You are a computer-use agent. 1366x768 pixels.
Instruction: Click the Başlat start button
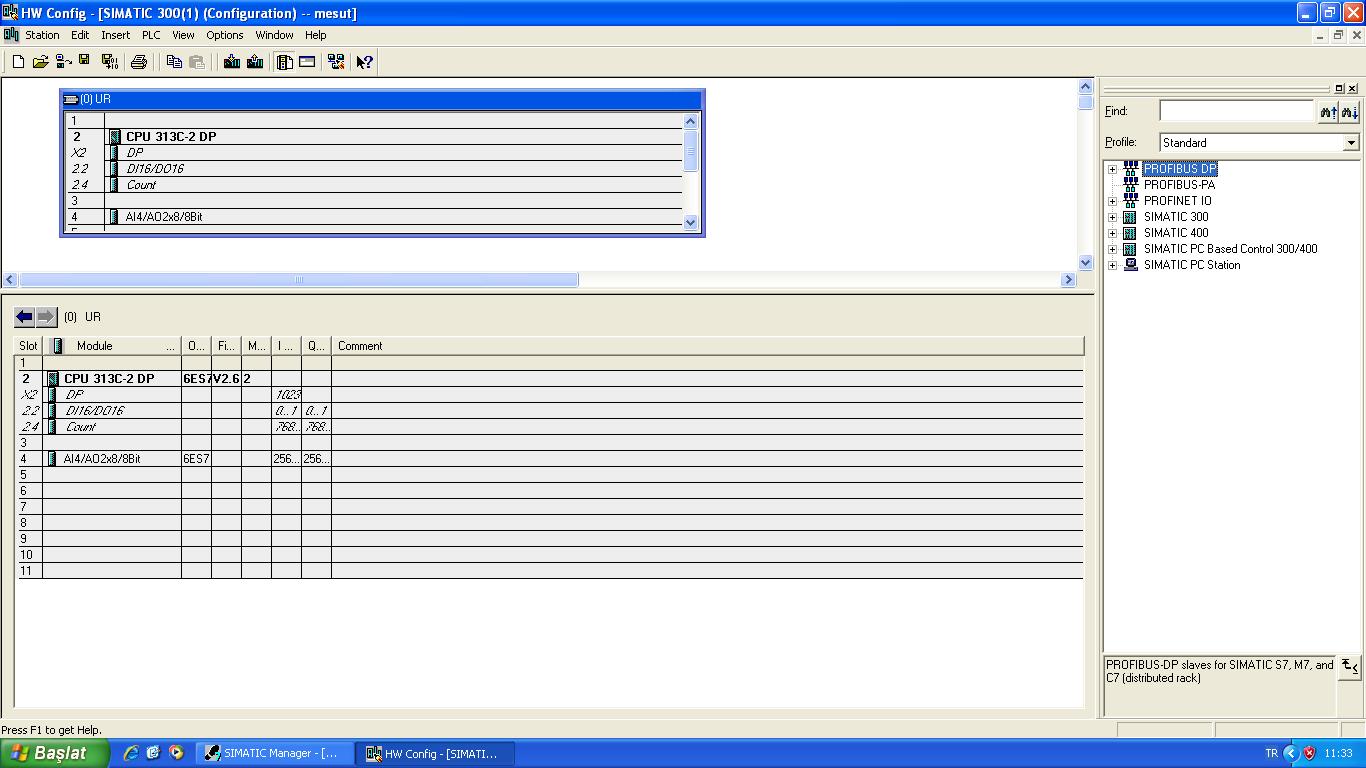click(x=54, y=753)
